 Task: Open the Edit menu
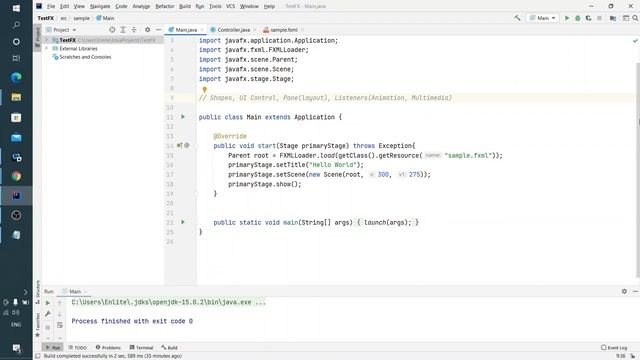[64, 6]
